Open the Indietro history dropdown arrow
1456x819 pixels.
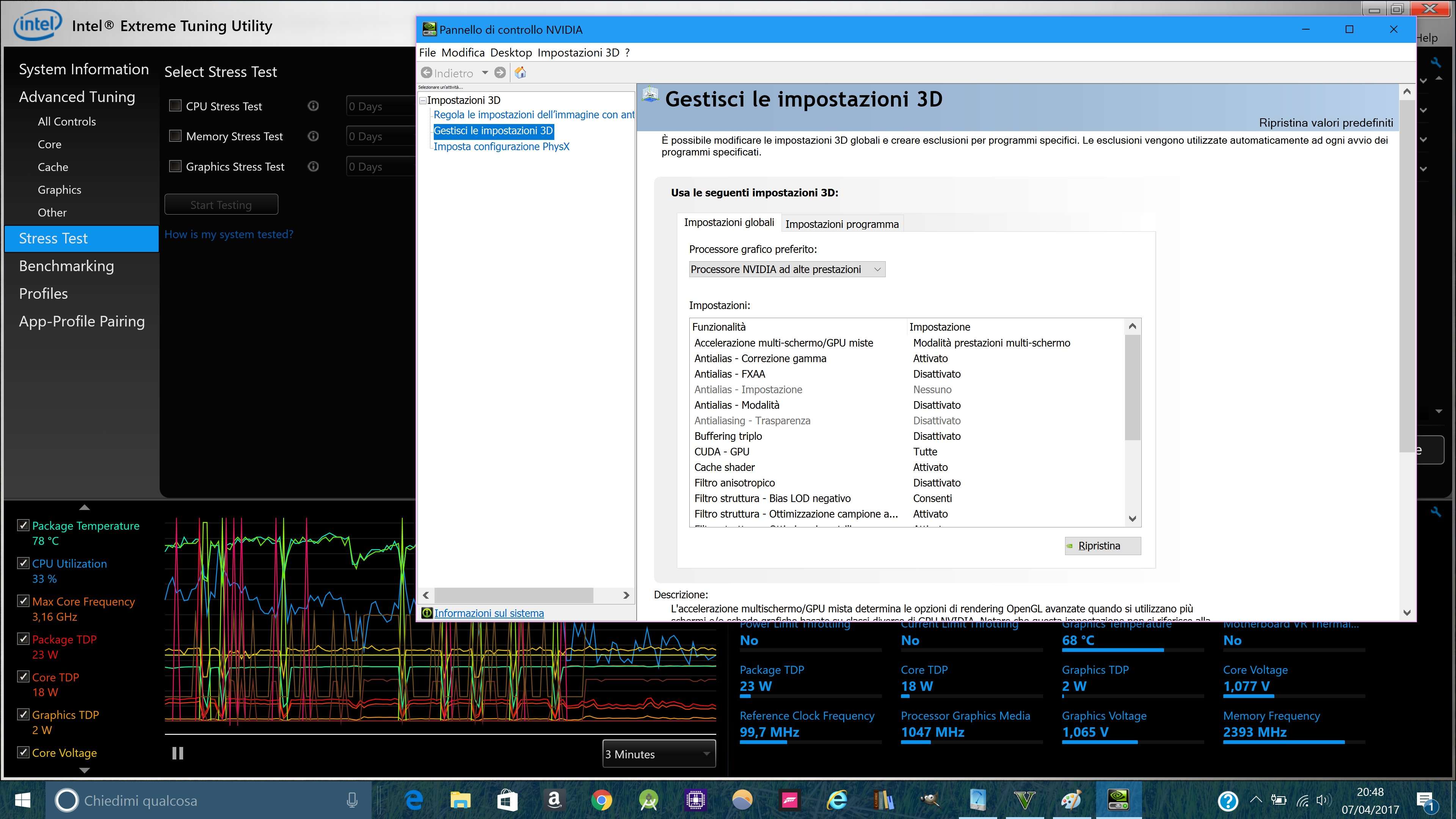485,73
